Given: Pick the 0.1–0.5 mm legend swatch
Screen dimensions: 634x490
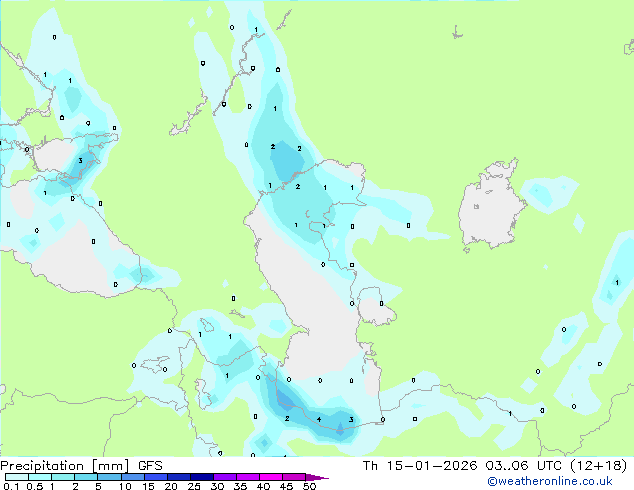Looking at the screenshot, I should pyautogui.click(x=17, y=477).
